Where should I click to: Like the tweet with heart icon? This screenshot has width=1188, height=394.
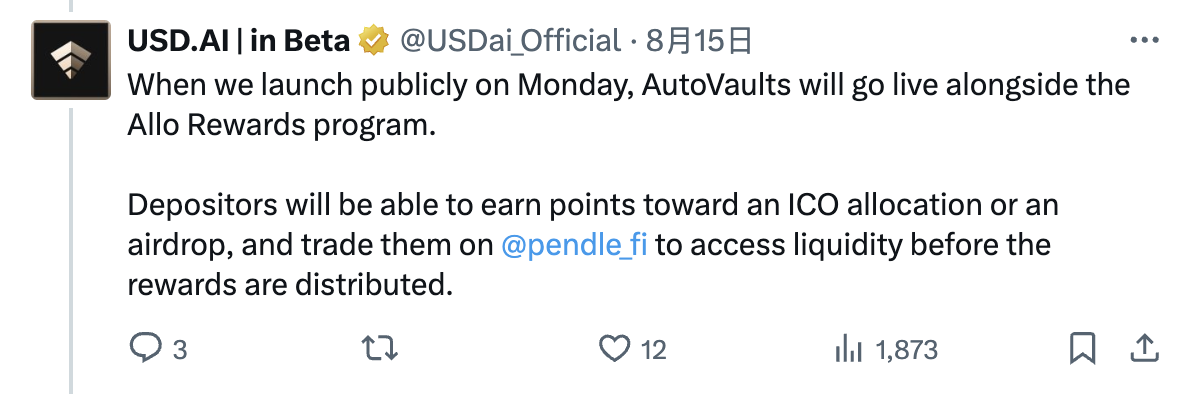point(614,349)
